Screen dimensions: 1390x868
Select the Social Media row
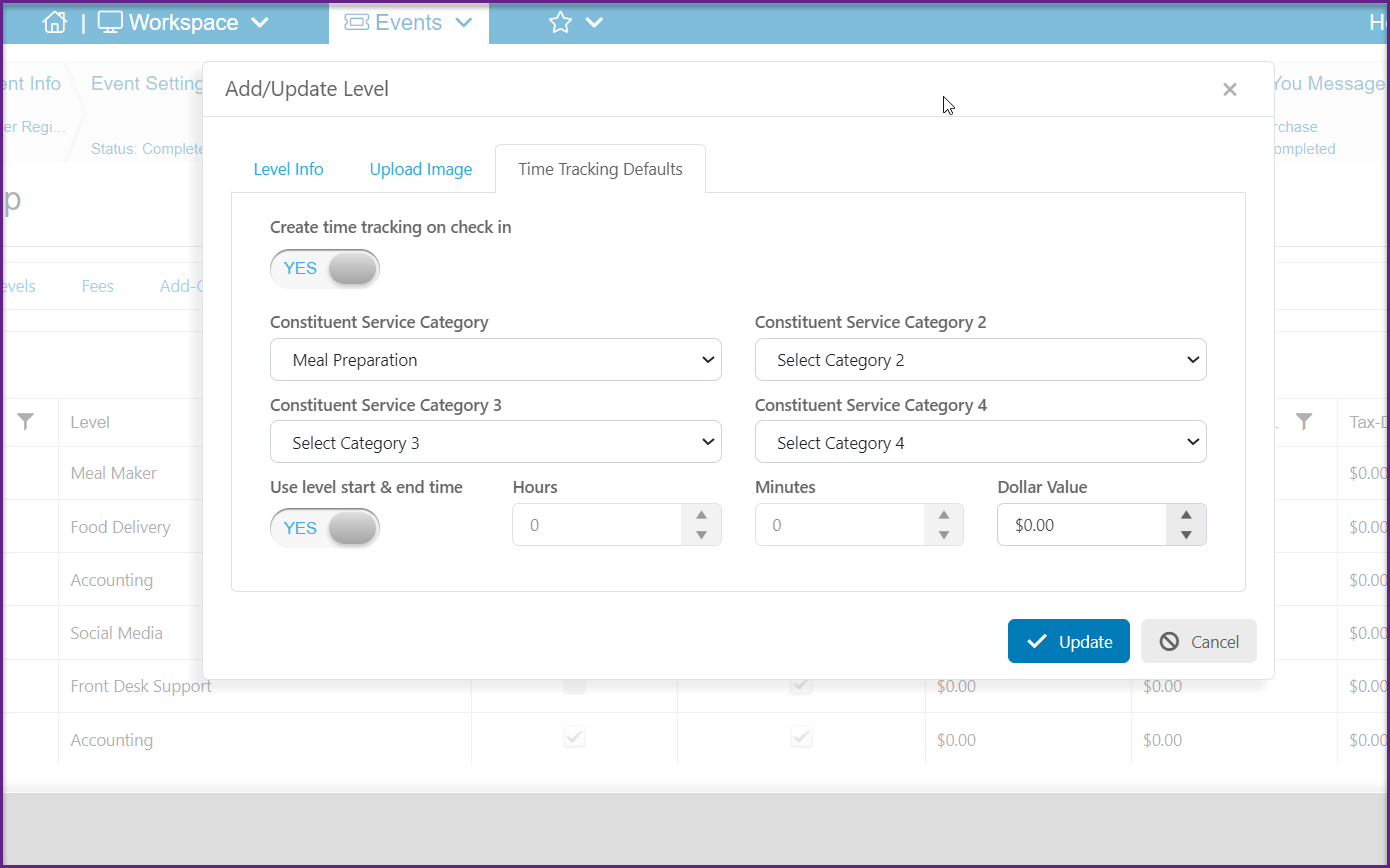(x=116, y=633)
